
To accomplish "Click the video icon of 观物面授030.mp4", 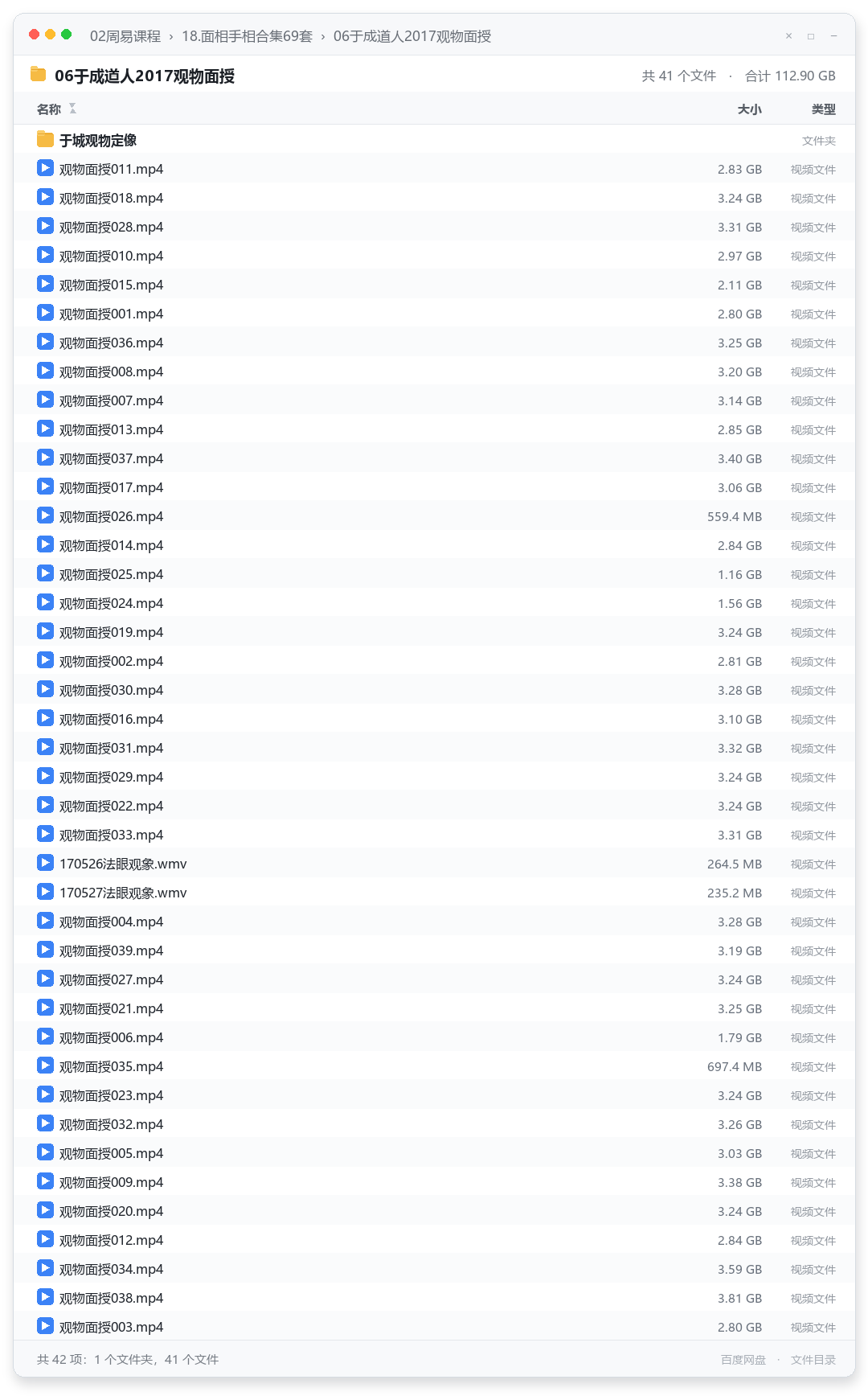I will (x=45, y=690).
